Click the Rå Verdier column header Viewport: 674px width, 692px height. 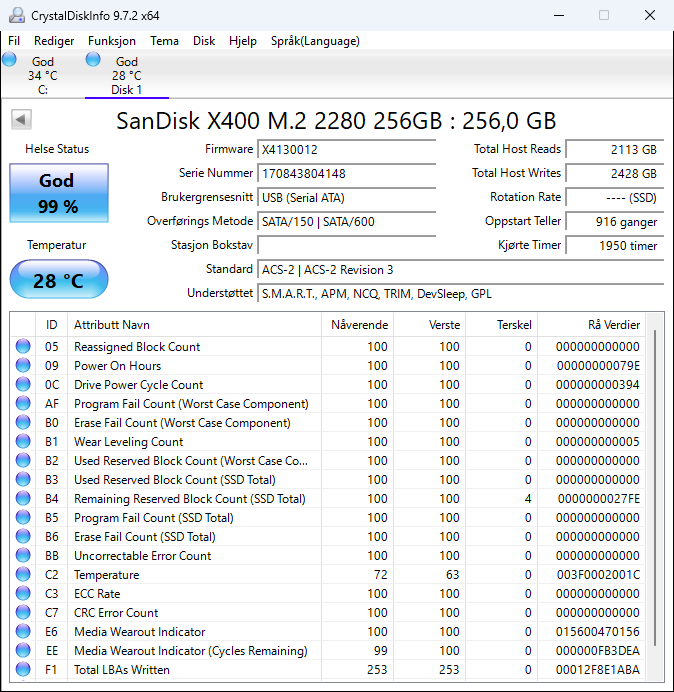tap(591, 325)
